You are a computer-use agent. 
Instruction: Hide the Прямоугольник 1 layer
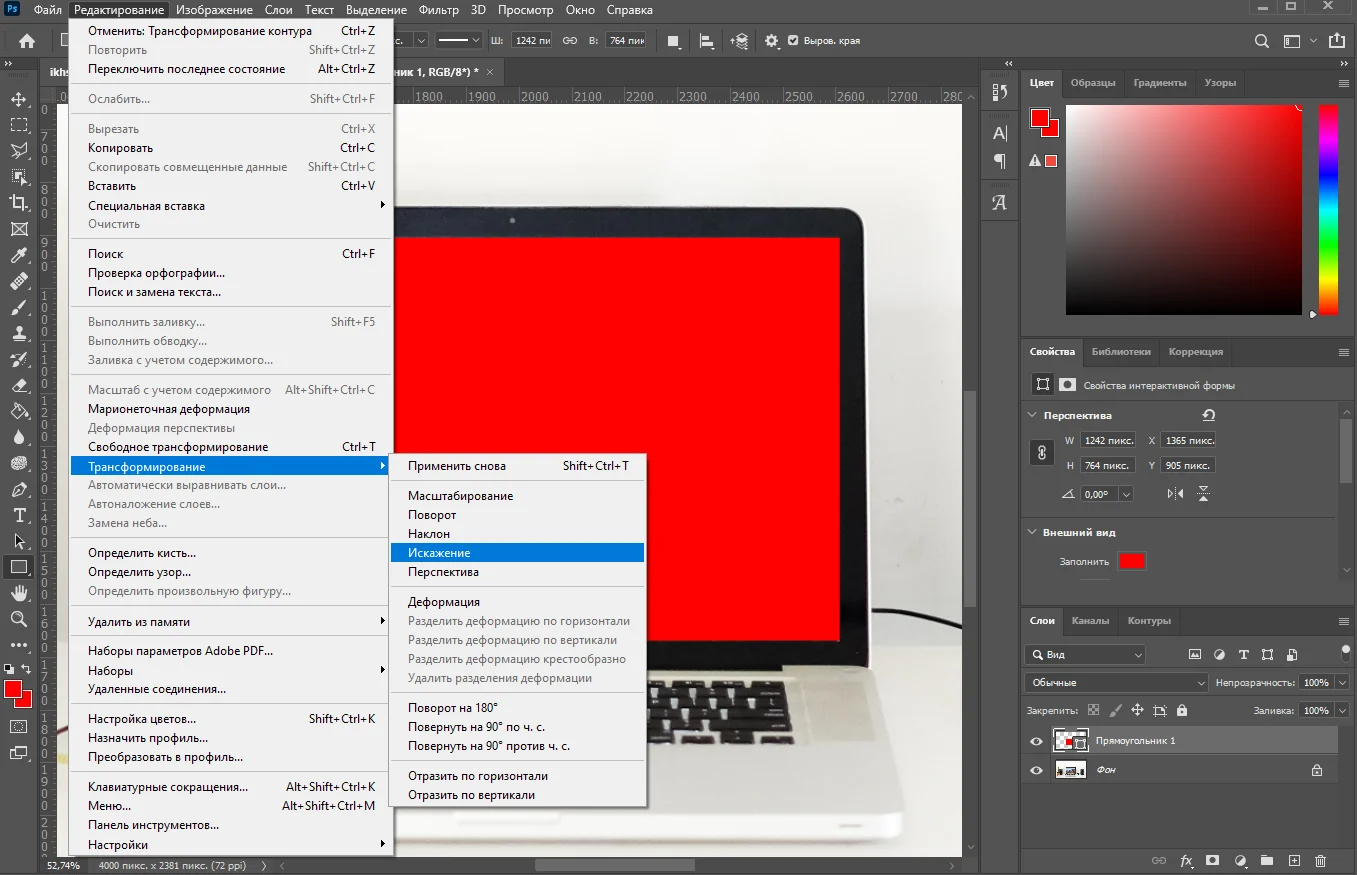[x=1036, y=741]
